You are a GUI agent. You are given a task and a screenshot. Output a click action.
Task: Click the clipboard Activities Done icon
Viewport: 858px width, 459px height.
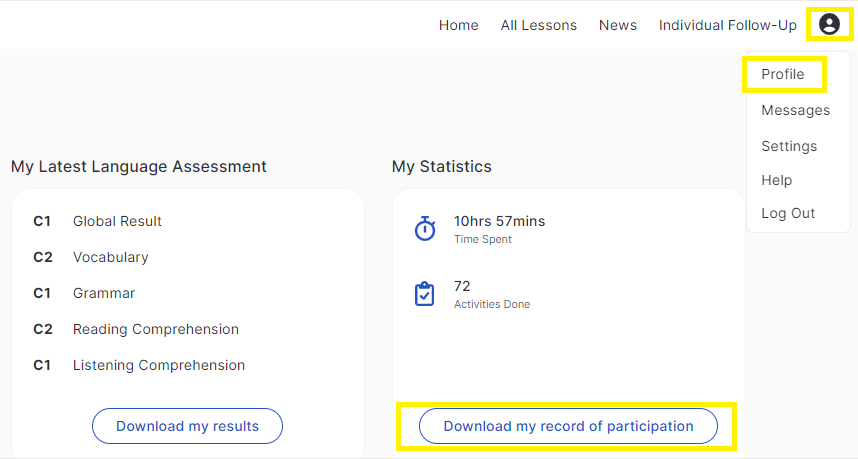[x=425, y=294]
